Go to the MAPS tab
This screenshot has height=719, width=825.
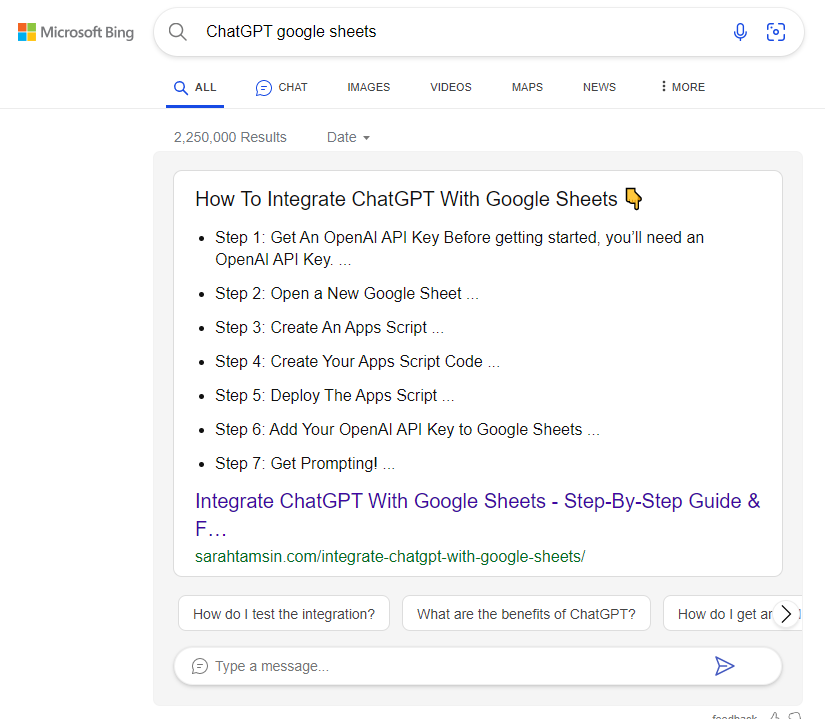(527, 87)
